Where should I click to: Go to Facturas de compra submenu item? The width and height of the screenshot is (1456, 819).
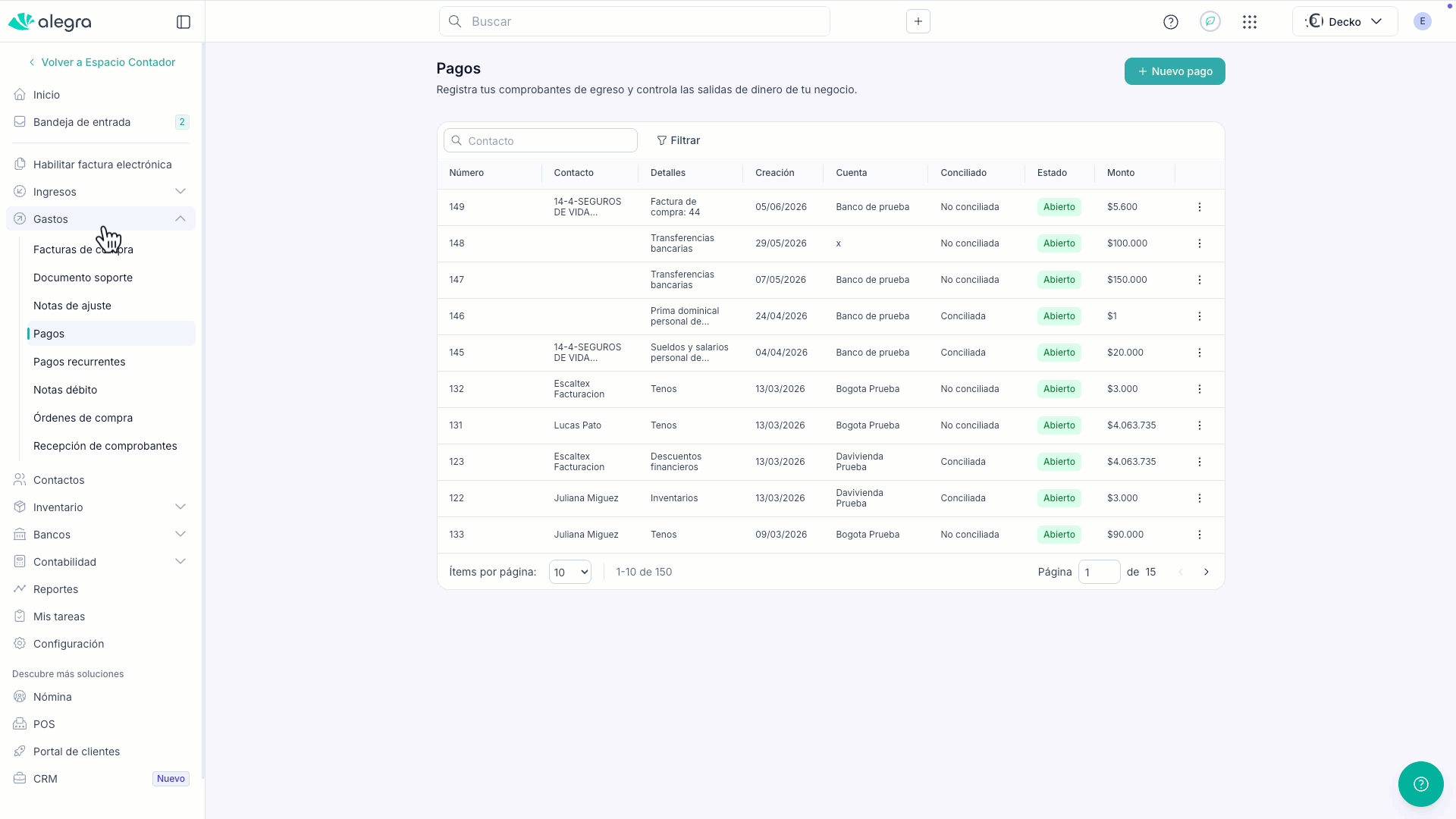pos(83,249)
